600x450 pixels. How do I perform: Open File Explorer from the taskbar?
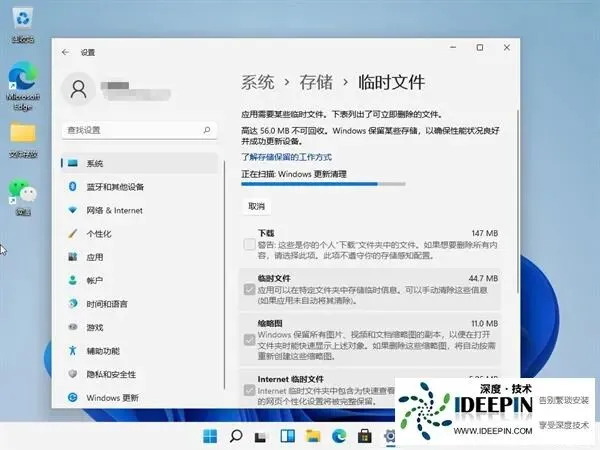coord(313,436)
